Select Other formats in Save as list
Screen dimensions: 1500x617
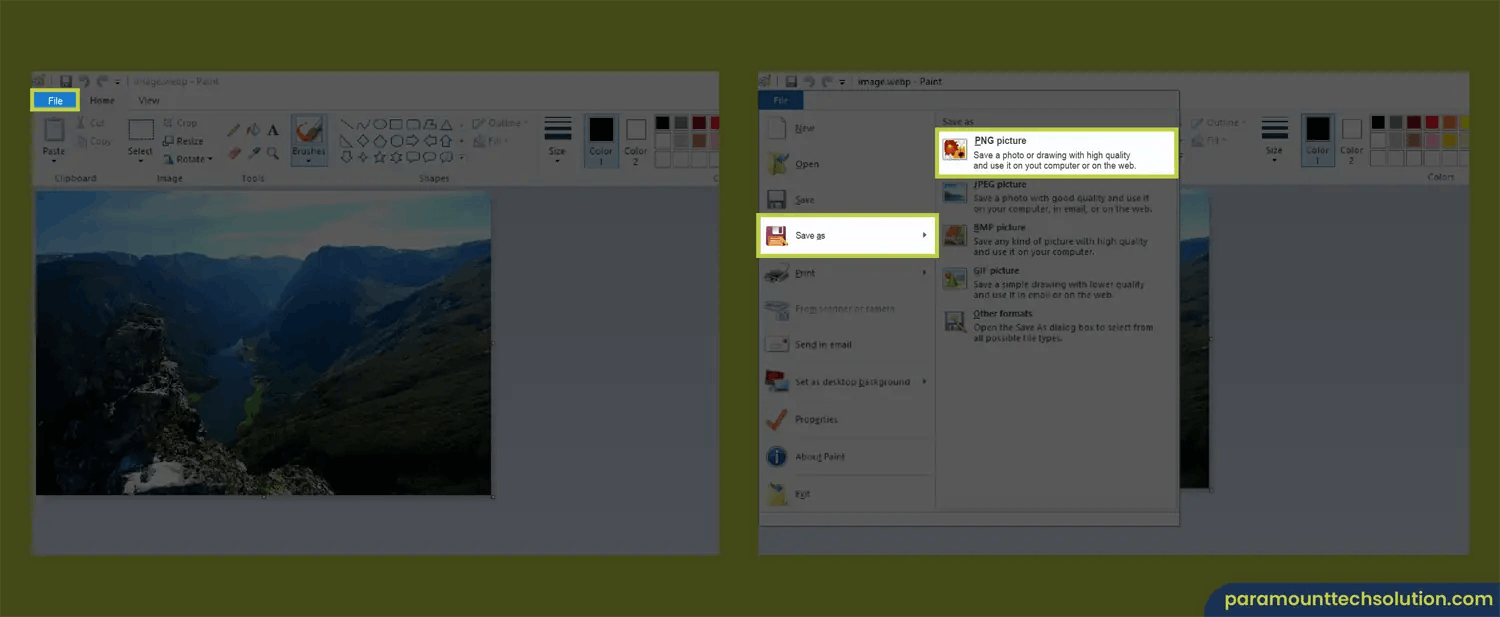1057,326
